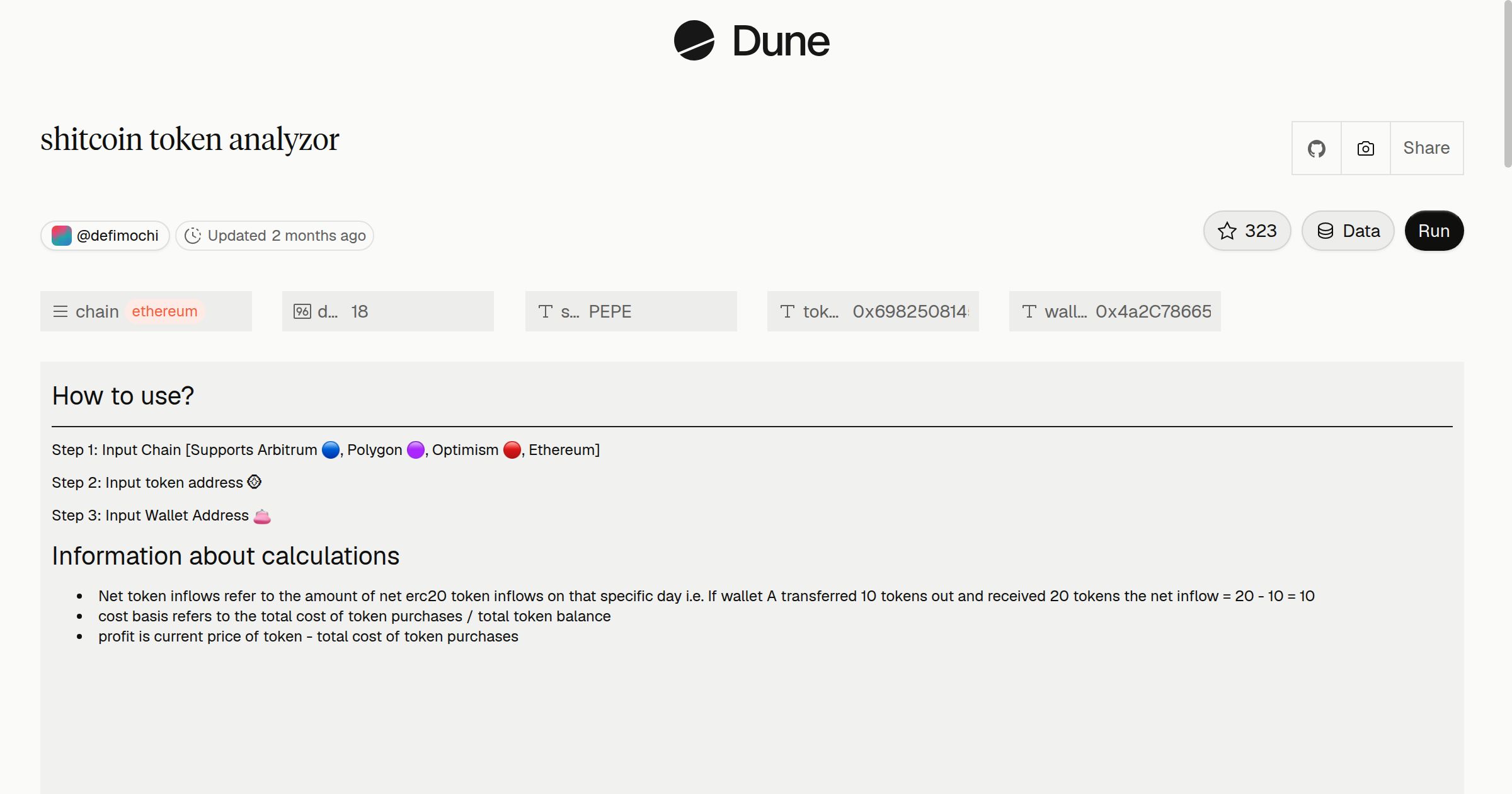This screenshot has width=1512, height=794.
Task: Star the dashboard with 323 stars
Action: coord(1247,231)
